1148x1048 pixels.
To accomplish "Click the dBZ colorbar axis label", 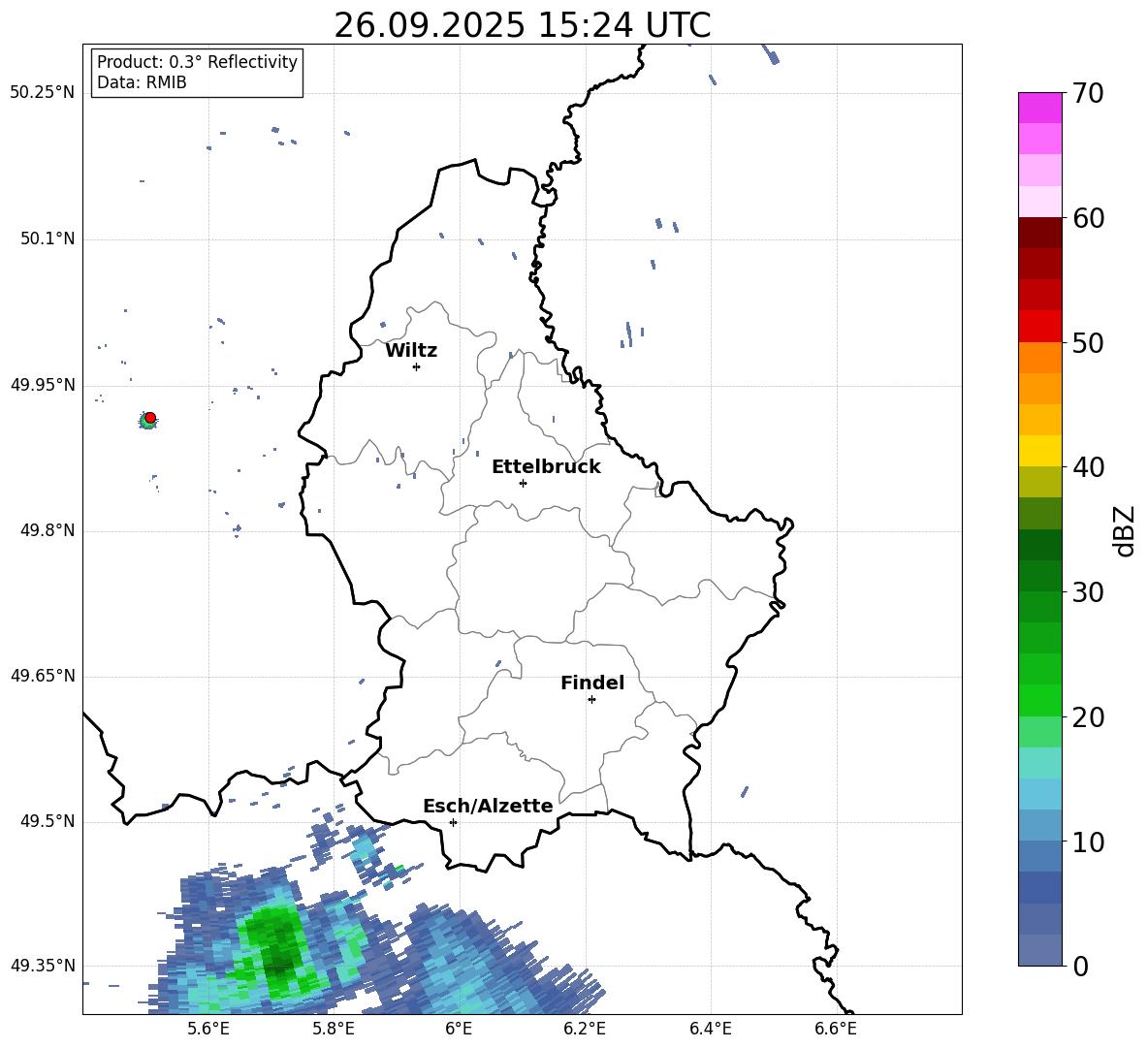I will [x=1124, y=530].
